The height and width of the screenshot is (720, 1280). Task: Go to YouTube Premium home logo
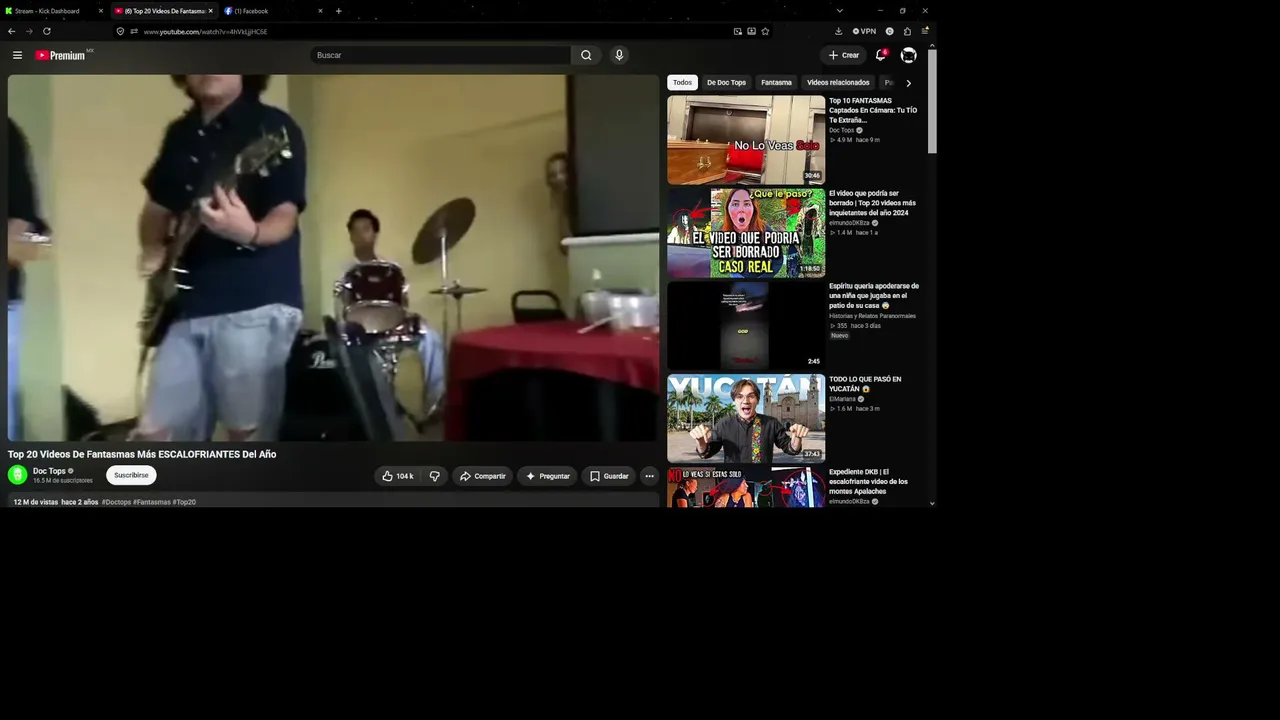(x=60, y=55)
